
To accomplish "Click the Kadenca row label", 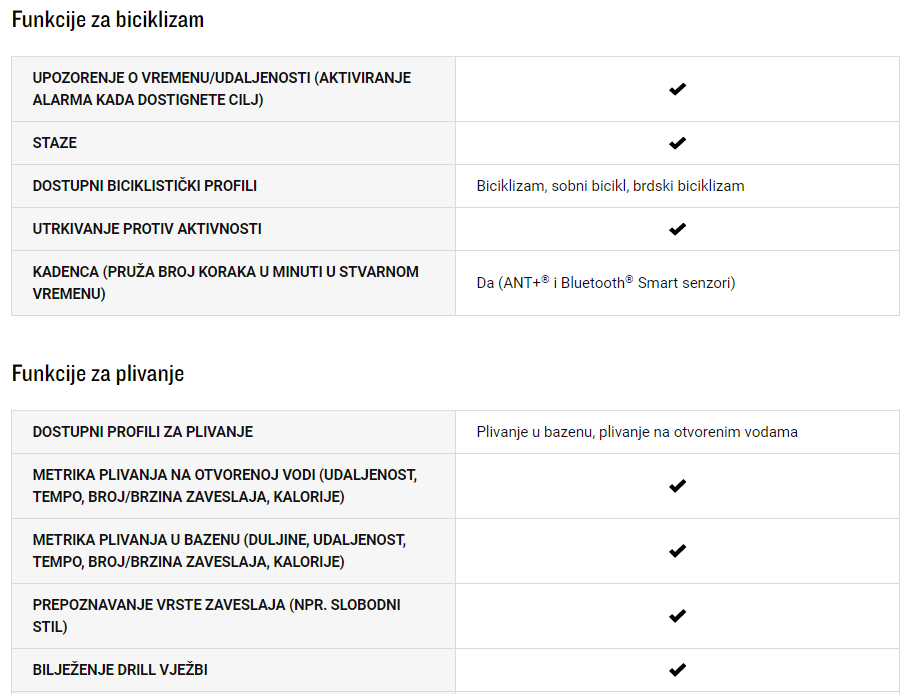I will click(226, 283).
